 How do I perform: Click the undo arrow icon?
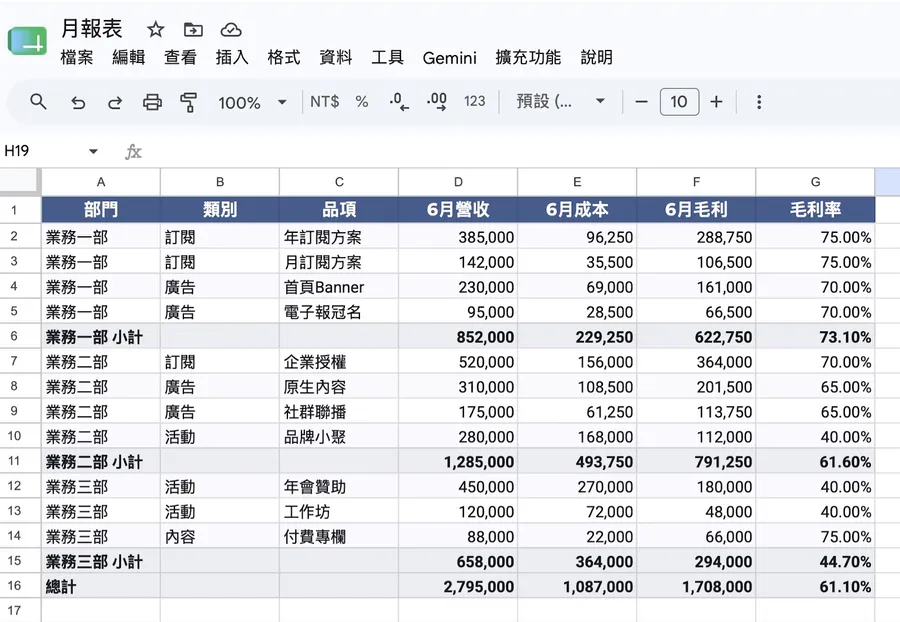pos(77,103)
